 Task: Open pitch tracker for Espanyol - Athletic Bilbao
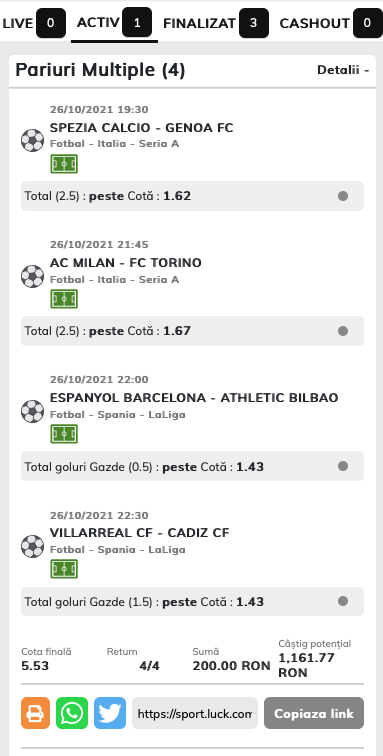click(x=64, y=434)
